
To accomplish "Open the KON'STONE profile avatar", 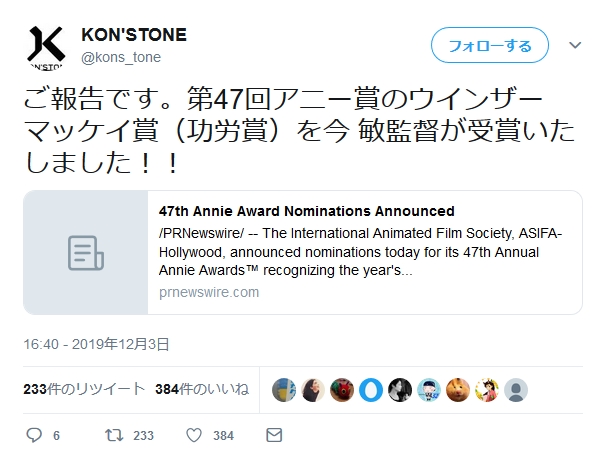I will (46, 47).
